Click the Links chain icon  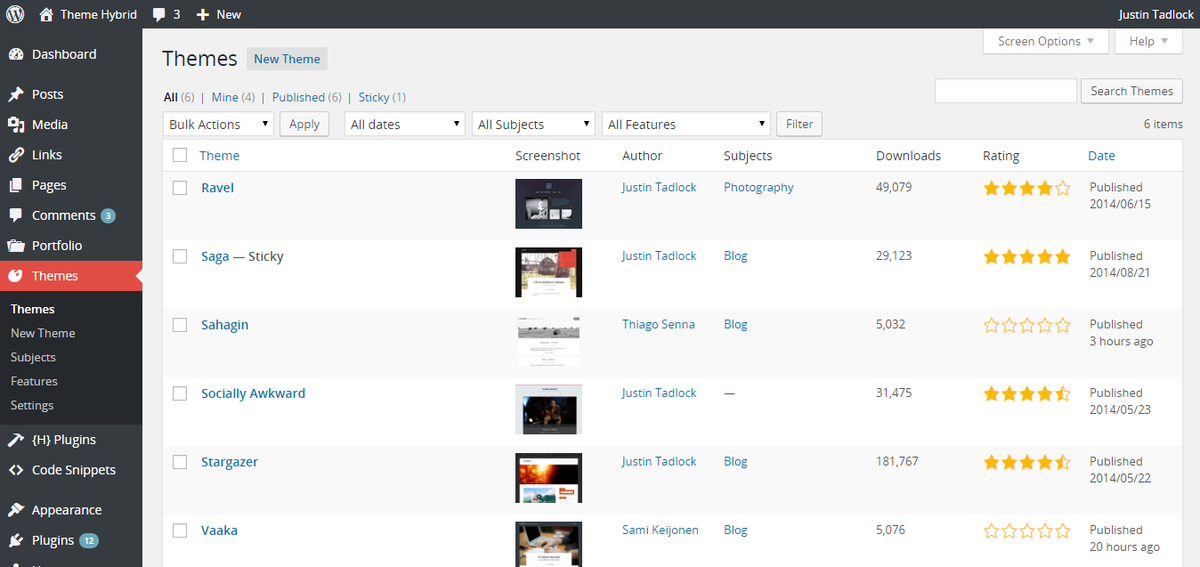click(x=16, y=155)
